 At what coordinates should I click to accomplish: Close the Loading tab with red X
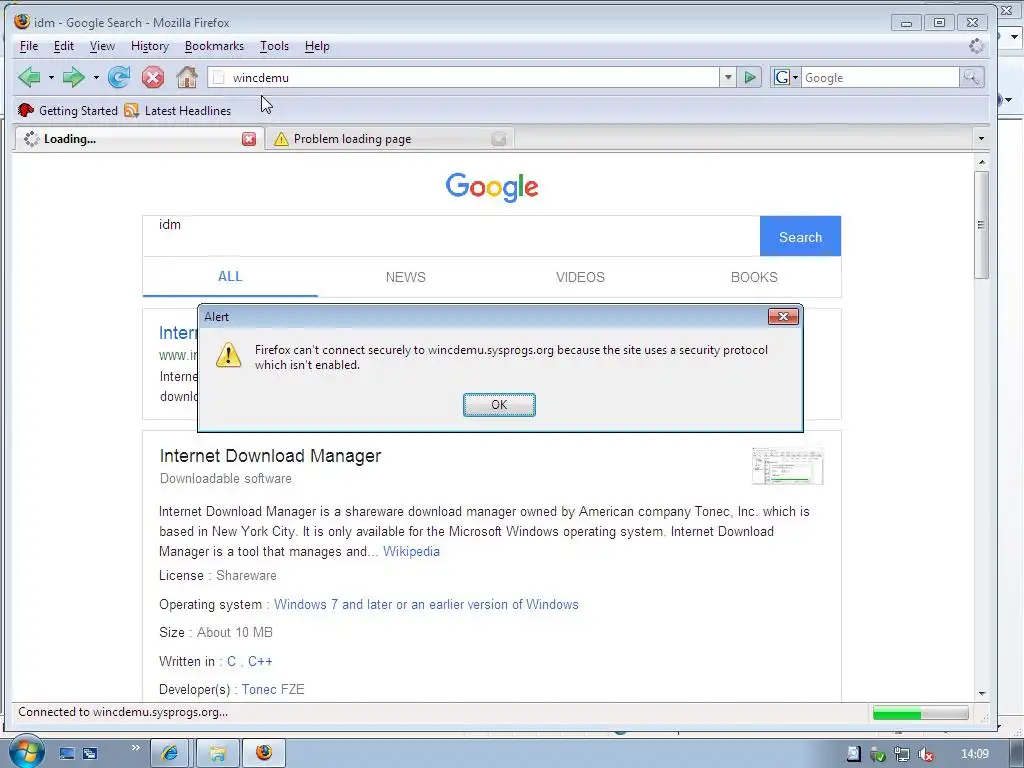point(249,139)
